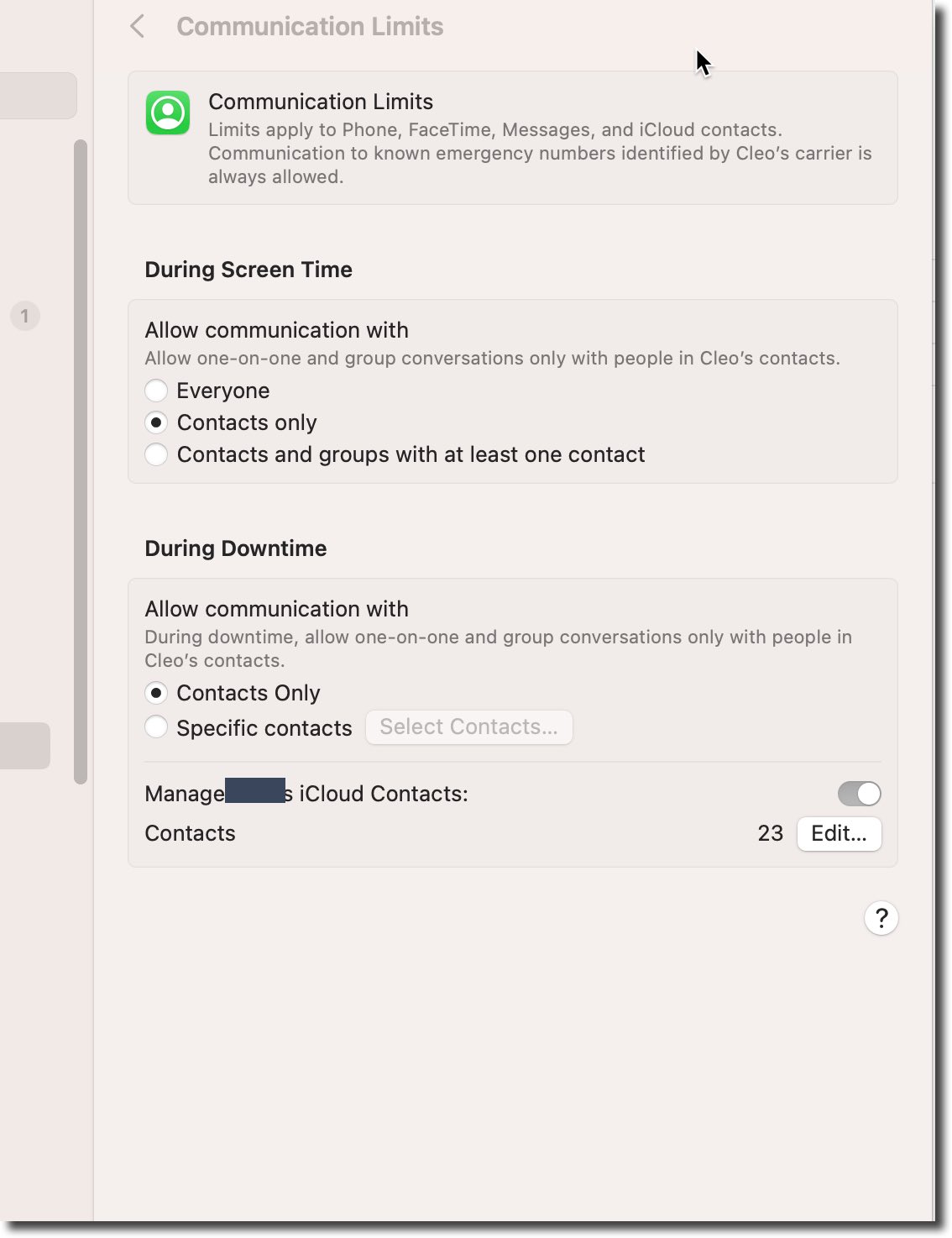Select the highlighted sidebar item on the left
Screen dimensions: 952x1238
25,746
